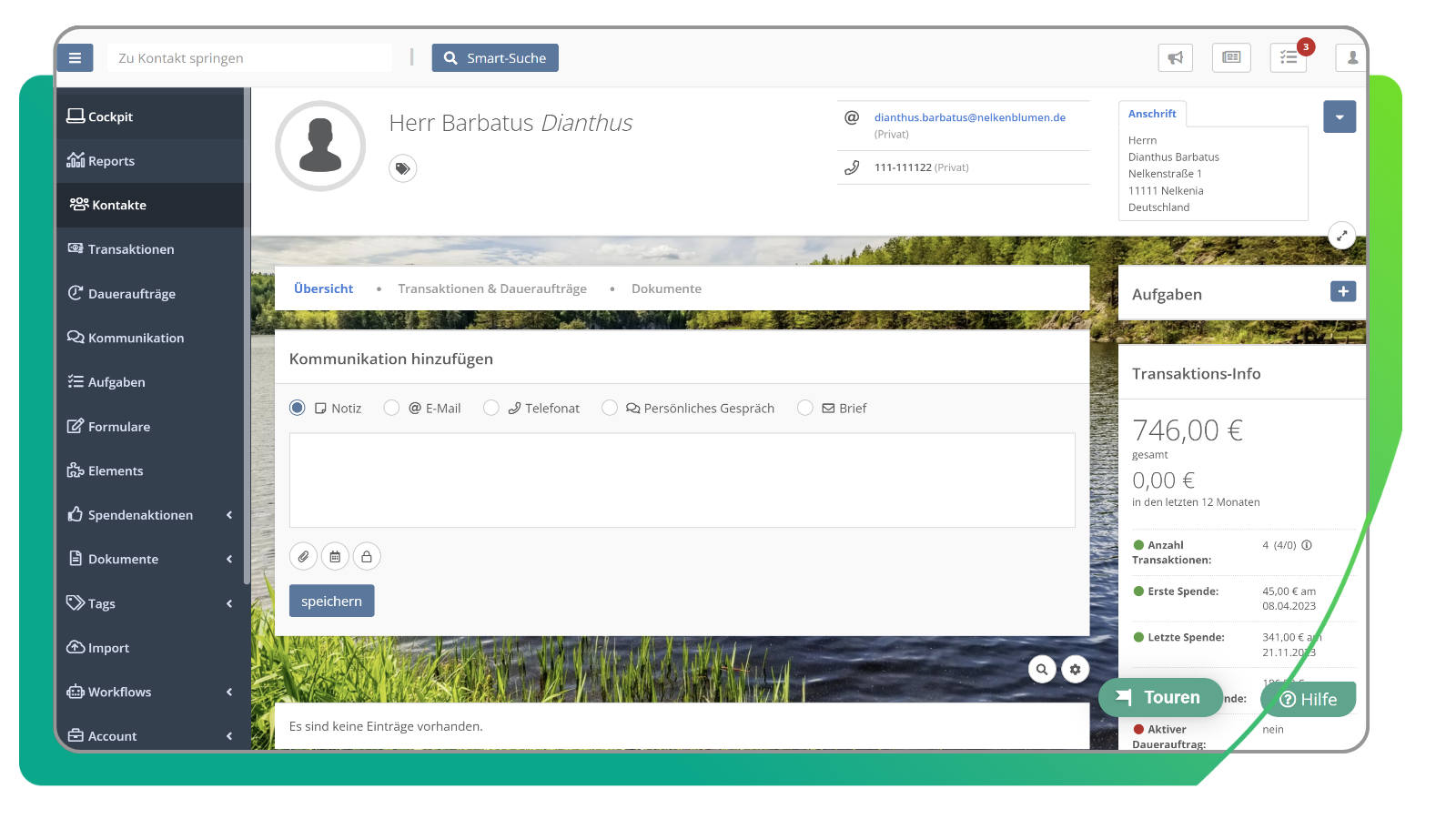Open the settings gear next to the search icon
The image size is (1456, 819).
point(1076,669)
